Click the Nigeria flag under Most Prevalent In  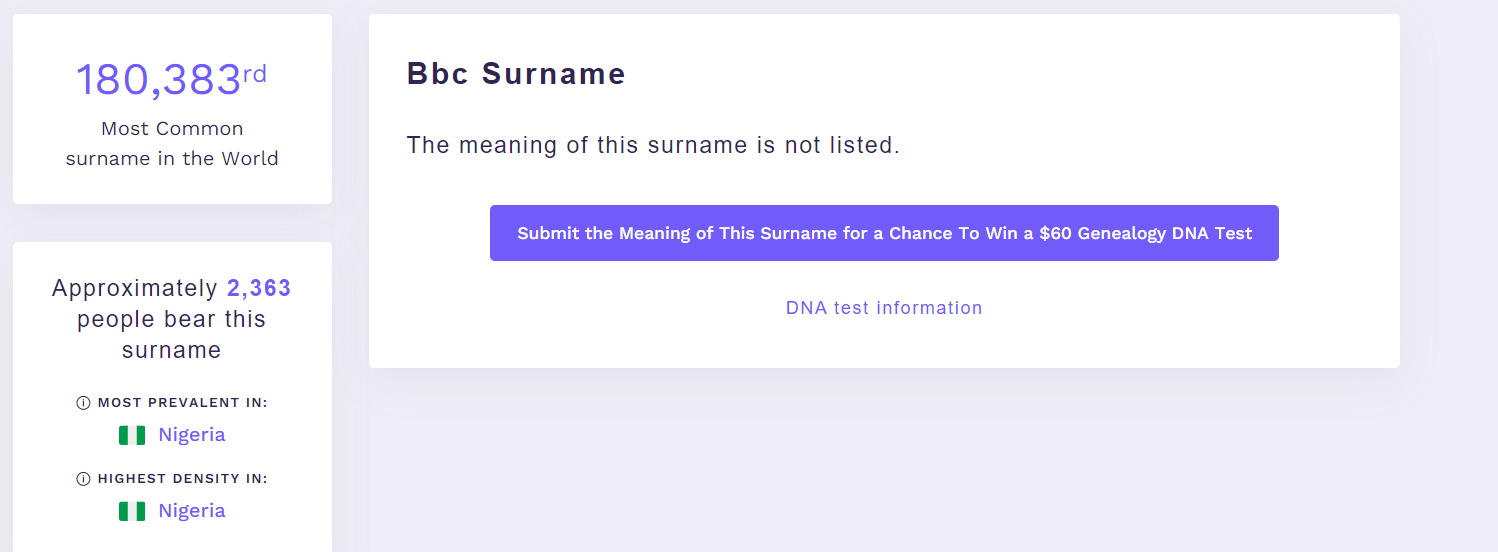point(132,435)
